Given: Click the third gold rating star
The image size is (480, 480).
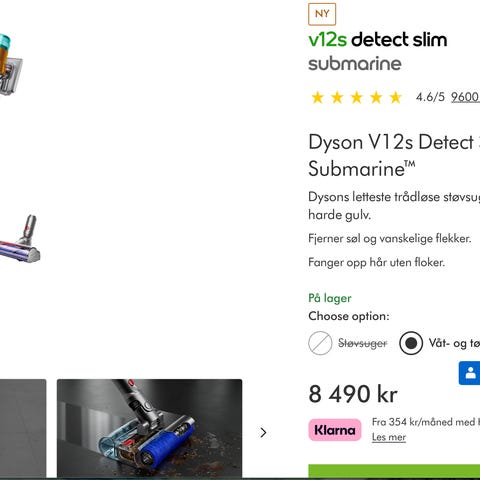Looking at the screenshot, I should pos(357,98).
